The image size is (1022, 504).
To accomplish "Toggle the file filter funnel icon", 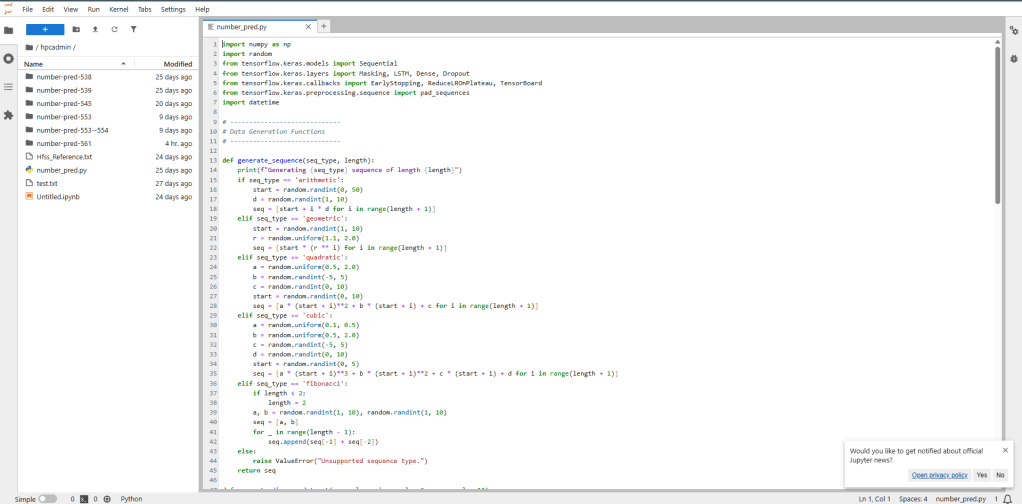I will click(x=133, y=29).
